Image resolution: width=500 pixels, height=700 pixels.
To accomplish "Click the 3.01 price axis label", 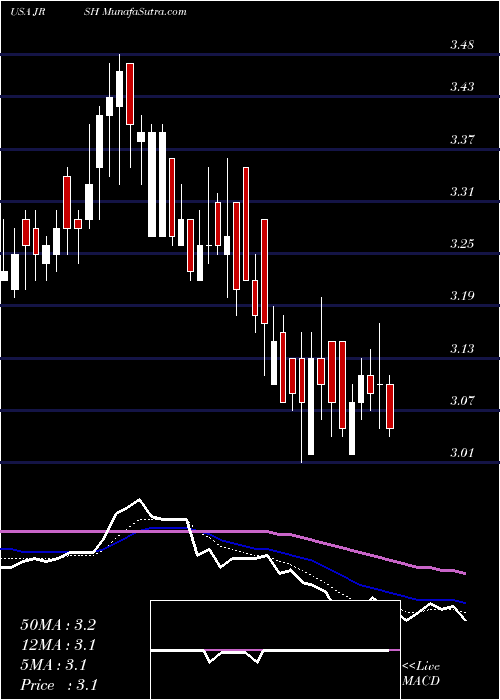I will click(x=462, y=453).
